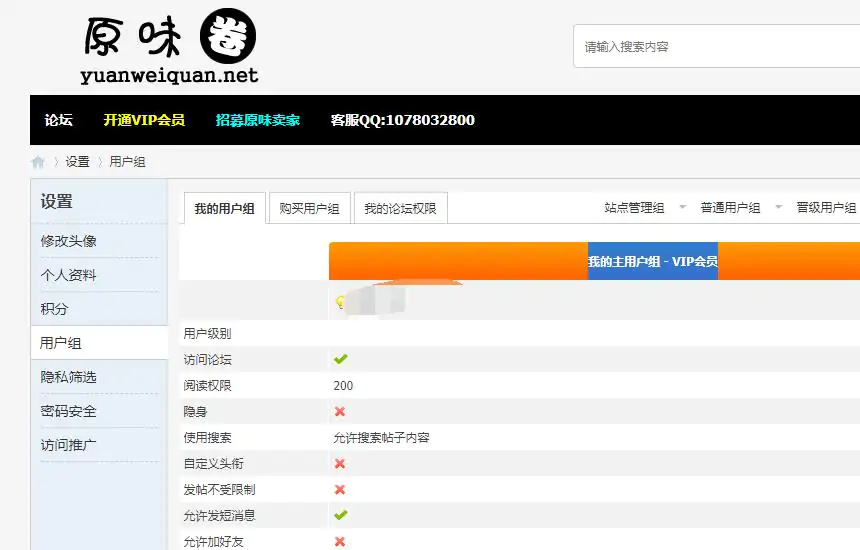Open 开通VIP会员 in navigation bar
Screen dimensions: 860x550
[x=144, y=120]
